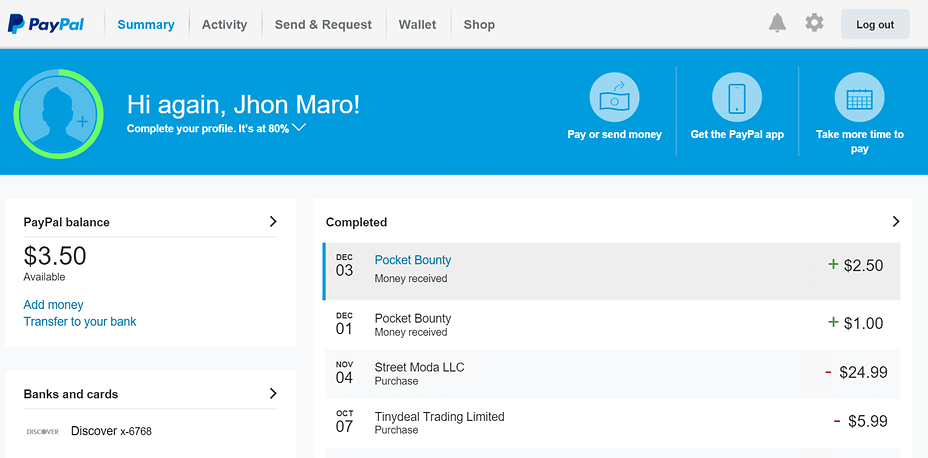Click Transfer to your bank link

coord(80,322)
